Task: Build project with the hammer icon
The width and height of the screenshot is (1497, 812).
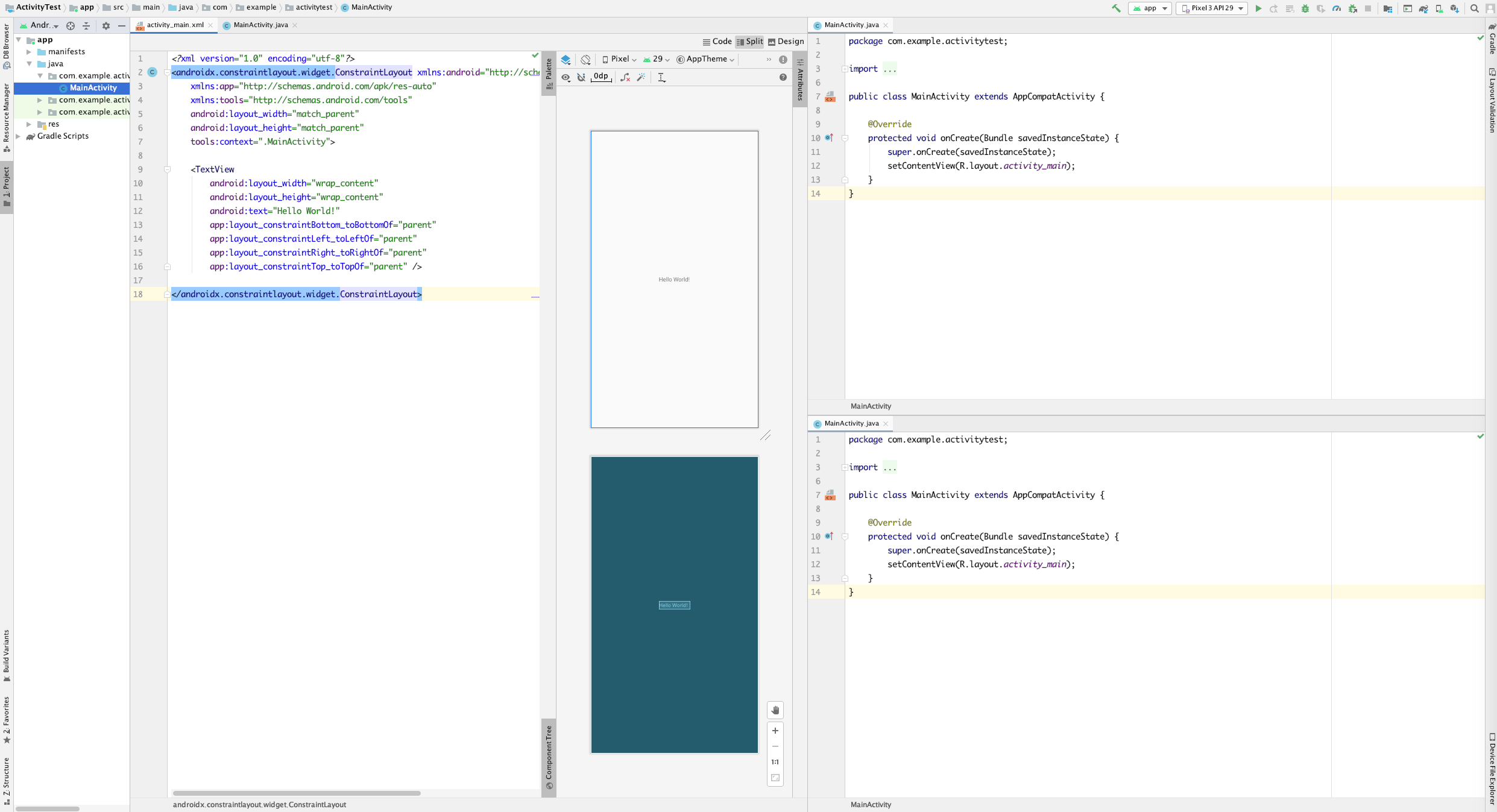Action: pyautogui.click(x=1116, y=8)
